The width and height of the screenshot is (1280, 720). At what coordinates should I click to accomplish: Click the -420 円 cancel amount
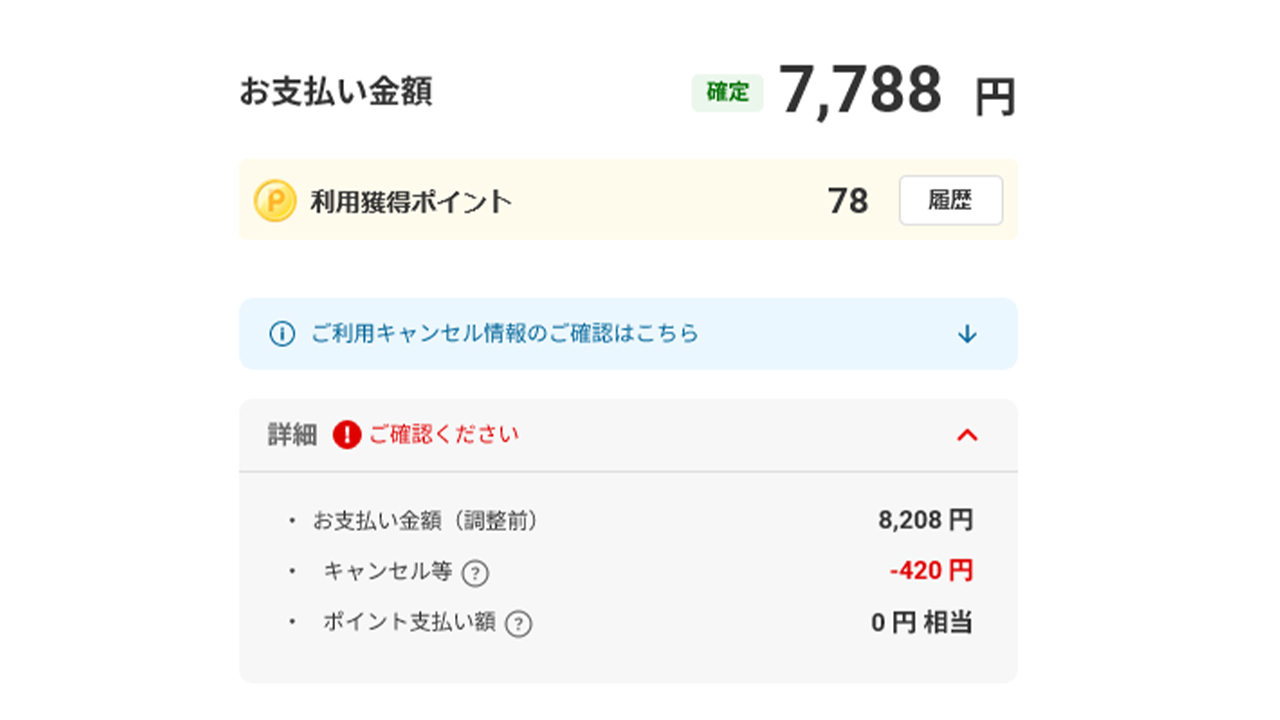(x=931, y=571)
